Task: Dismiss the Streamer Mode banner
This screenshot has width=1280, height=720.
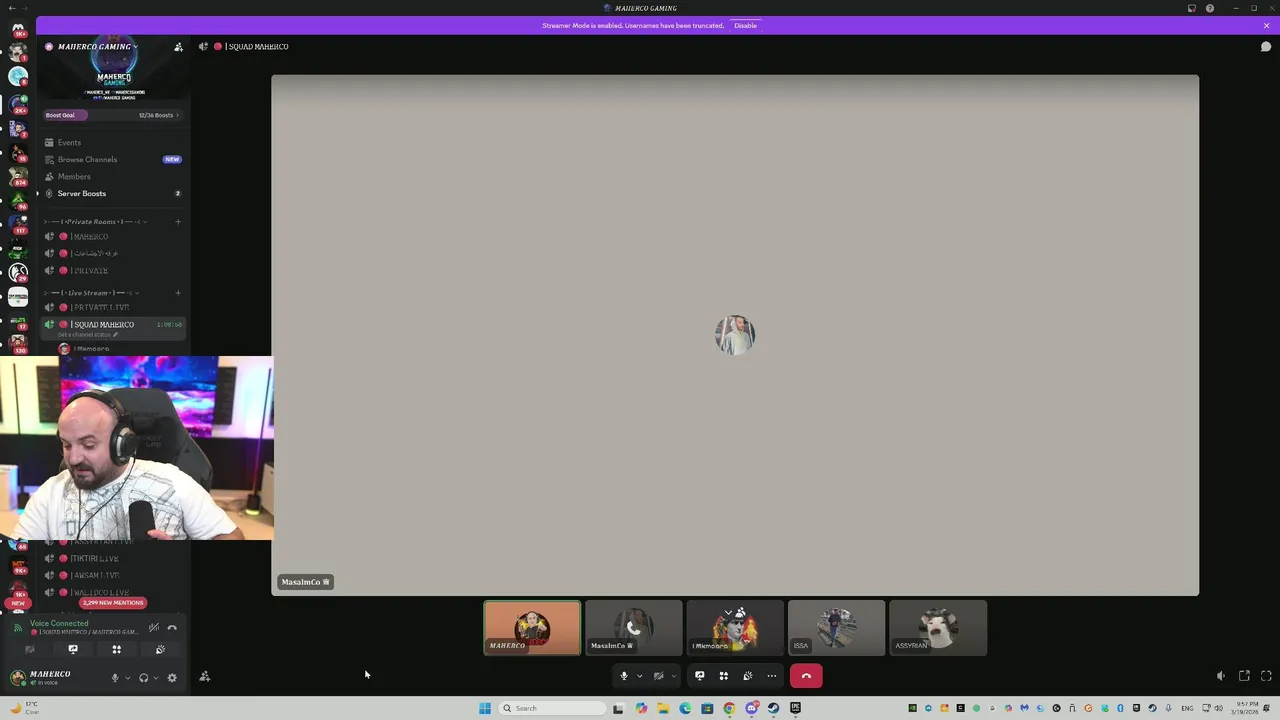Action: coord(1266,26)
